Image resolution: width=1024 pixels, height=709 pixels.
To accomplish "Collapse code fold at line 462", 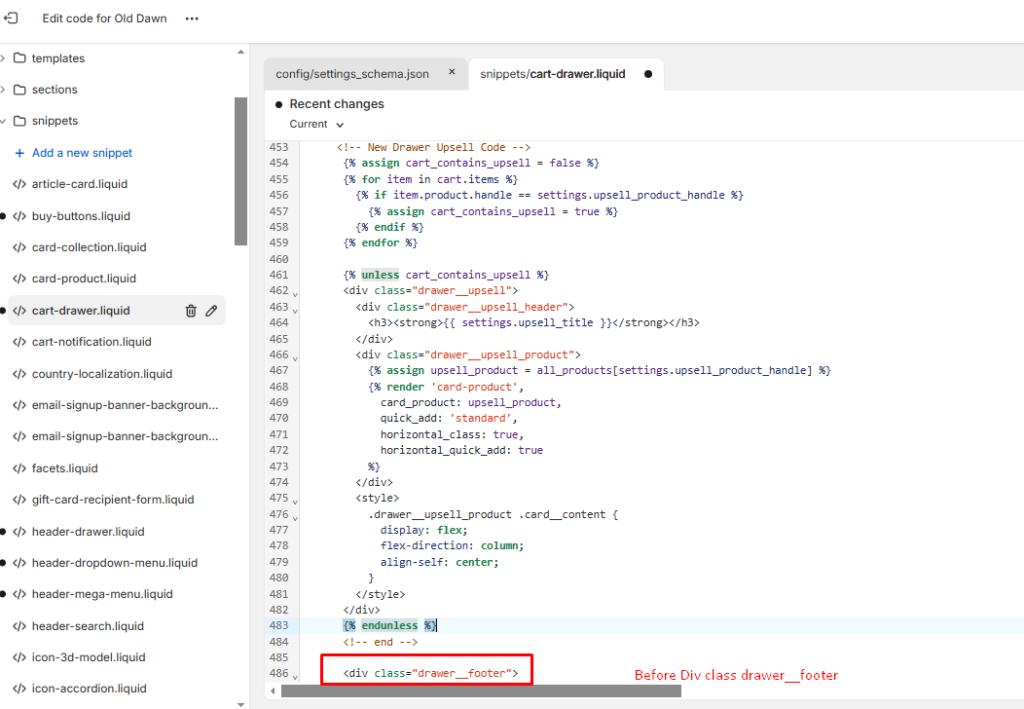I will pyautogui.click(x=295, y=294).
